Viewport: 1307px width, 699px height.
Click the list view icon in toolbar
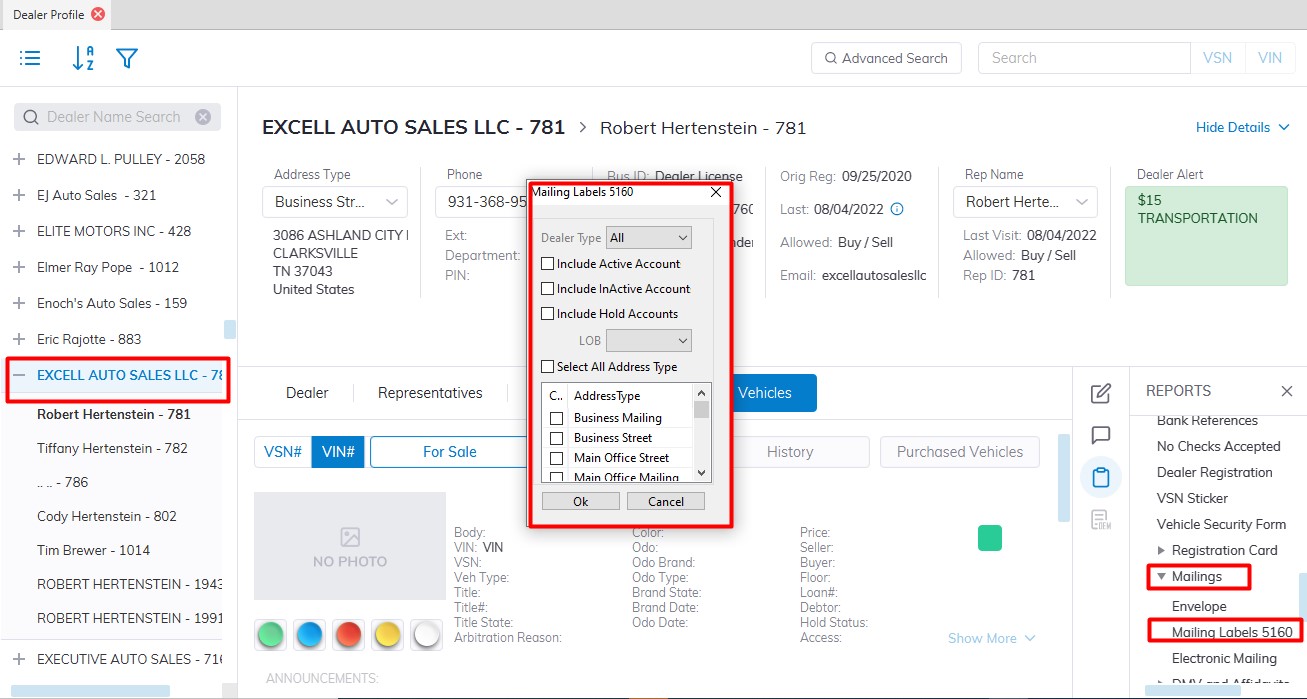[30, 58]
